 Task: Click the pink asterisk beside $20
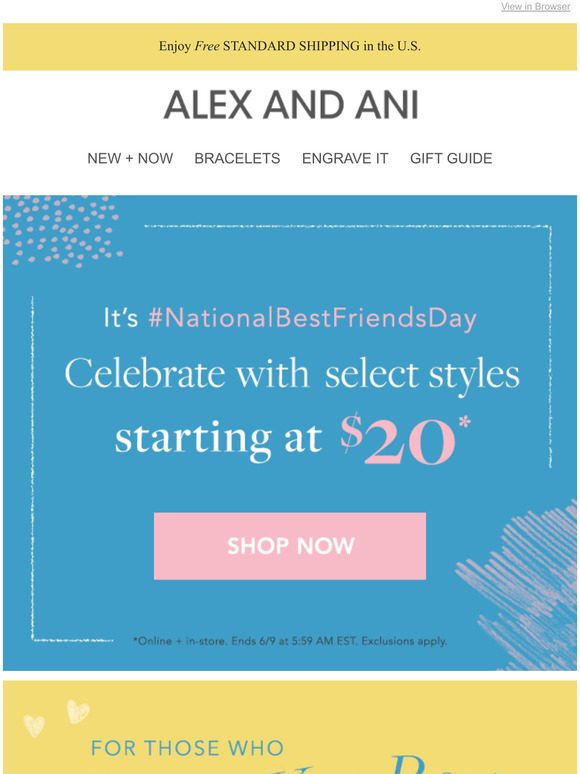click(464, 423)
